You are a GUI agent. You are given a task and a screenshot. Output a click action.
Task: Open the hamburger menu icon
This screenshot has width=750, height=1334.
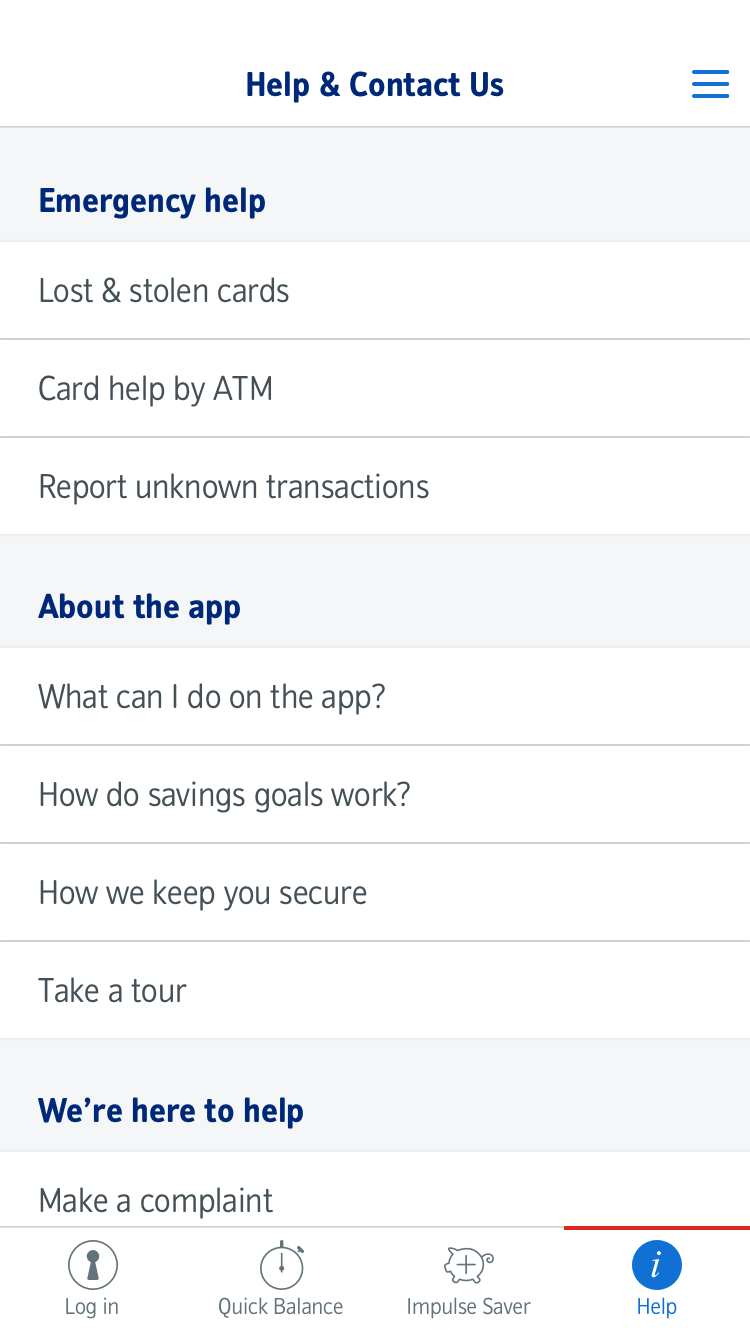point(710,84)
